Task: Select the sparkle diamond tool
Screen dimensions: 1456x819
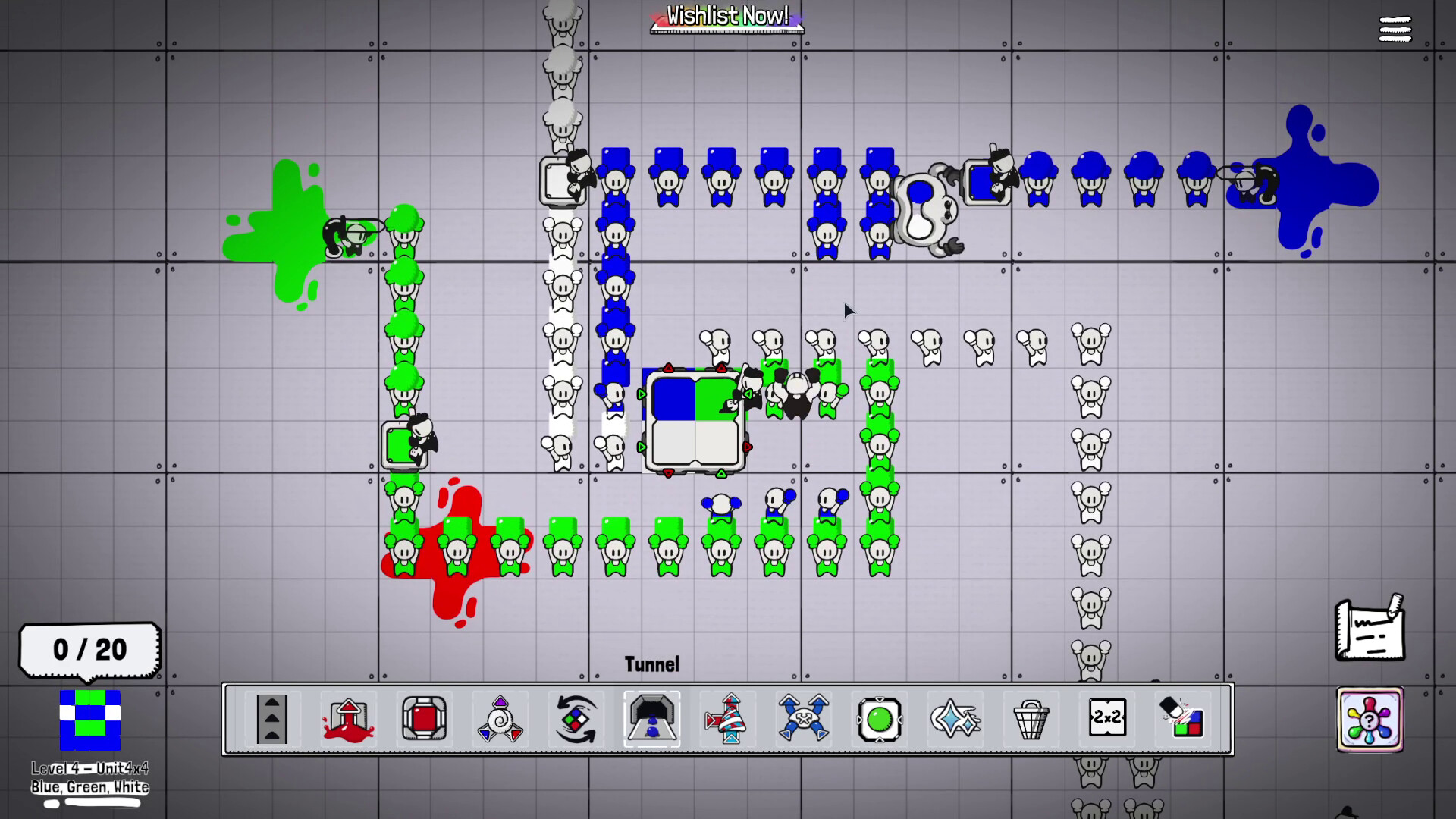Action: coord(955,719)
